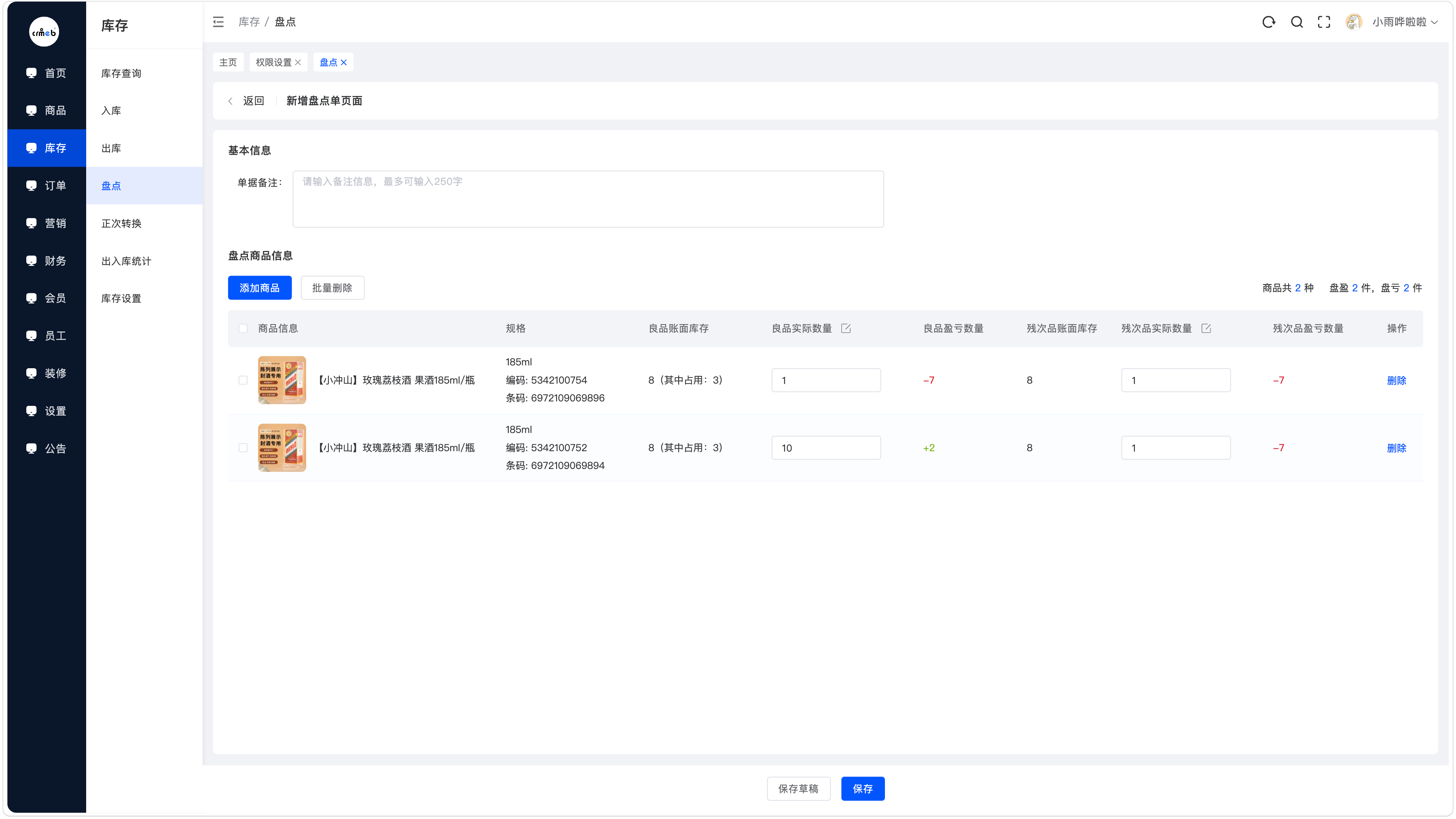Toggle fullscreen with the expand icon
This screenshot has width=1456, height=819.
[1324, 22]
